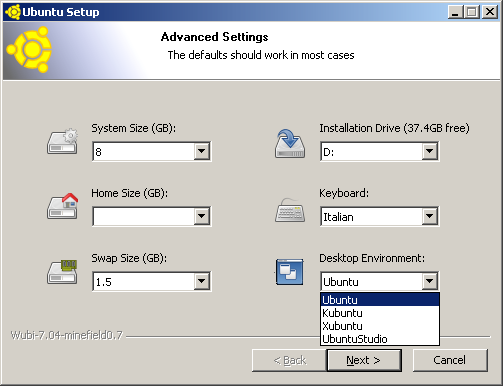Open the System Size dropdown arrow
The height and width of the screenshot is (386, 503).
[x=202, y=151]
